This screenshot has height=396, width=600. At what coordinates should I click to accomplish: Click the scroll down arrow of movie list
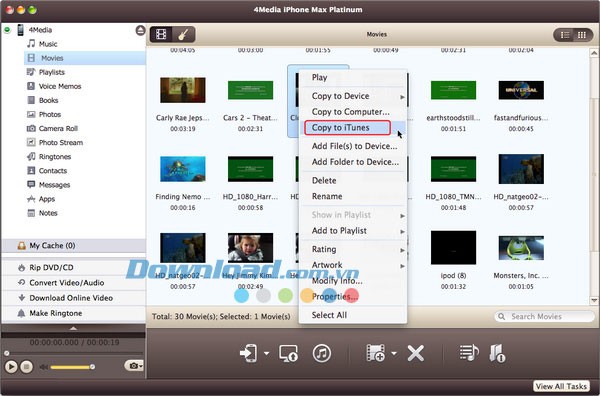pyautogui.click(x=594, y=300)
